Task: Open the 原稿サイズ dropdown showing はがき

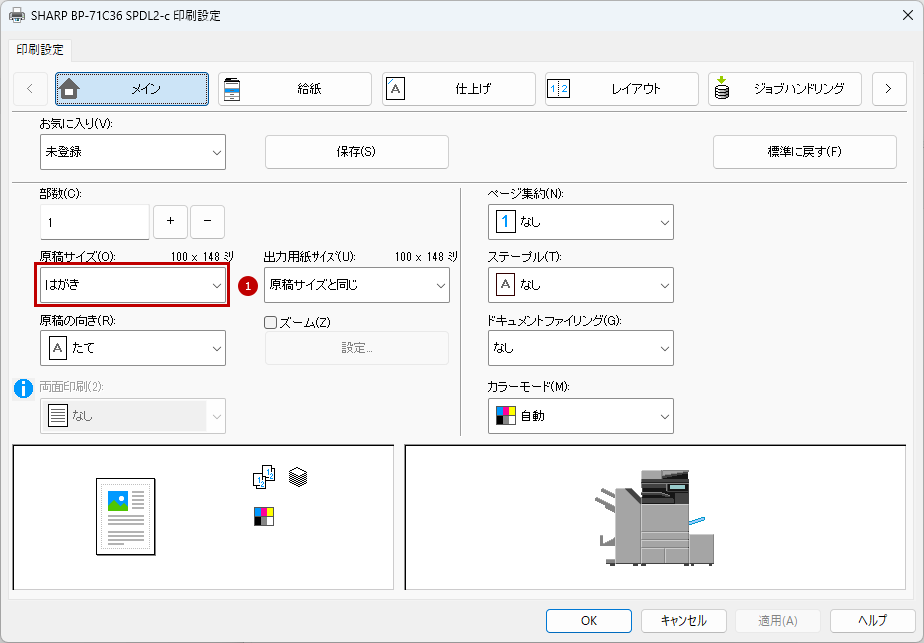Action: click(x=132, y=285)
